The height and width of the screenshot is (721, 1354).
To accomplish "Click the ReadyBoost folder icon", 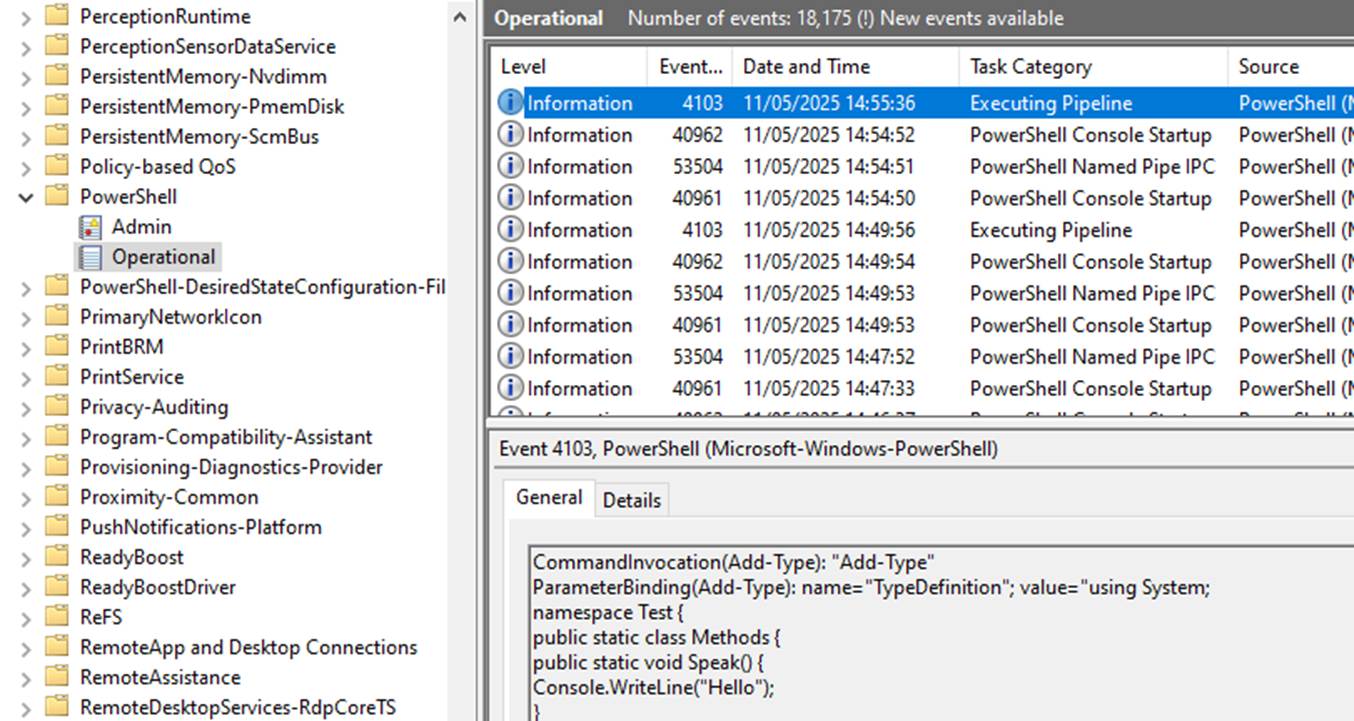I will 59,557.
